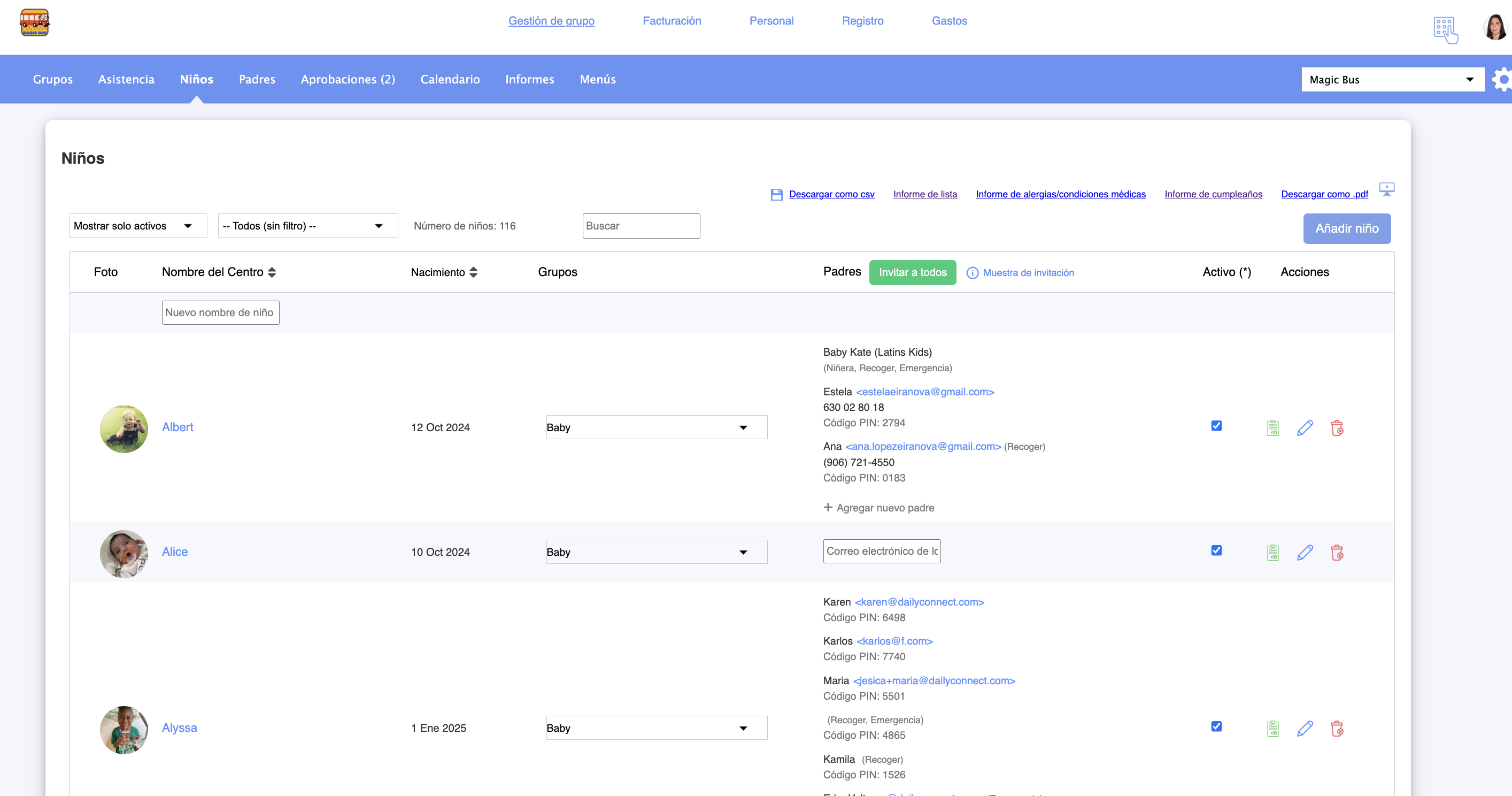Open the Mostrar solo activos dropdown
Image resolution: width=1512 pixels, height=796 pixels.
[138, 226]
